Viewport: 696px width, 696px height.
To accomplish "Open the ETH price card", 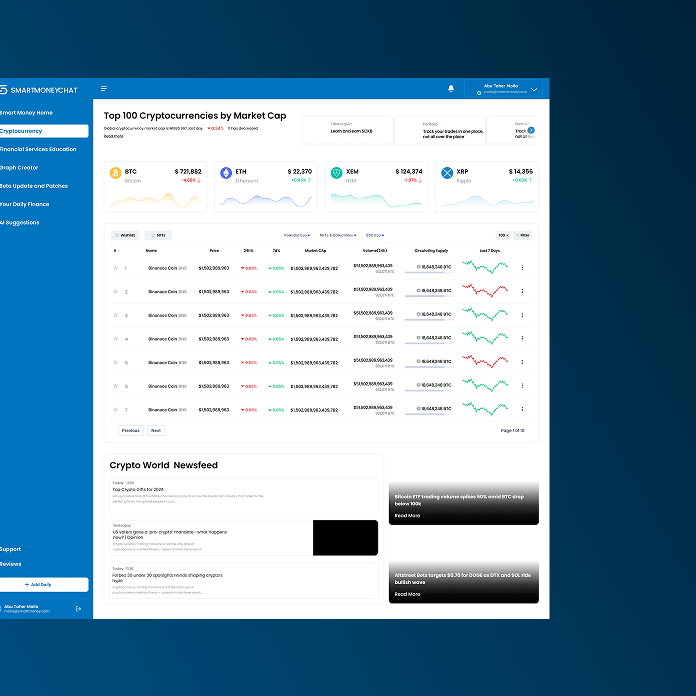I will pos(266,187).
